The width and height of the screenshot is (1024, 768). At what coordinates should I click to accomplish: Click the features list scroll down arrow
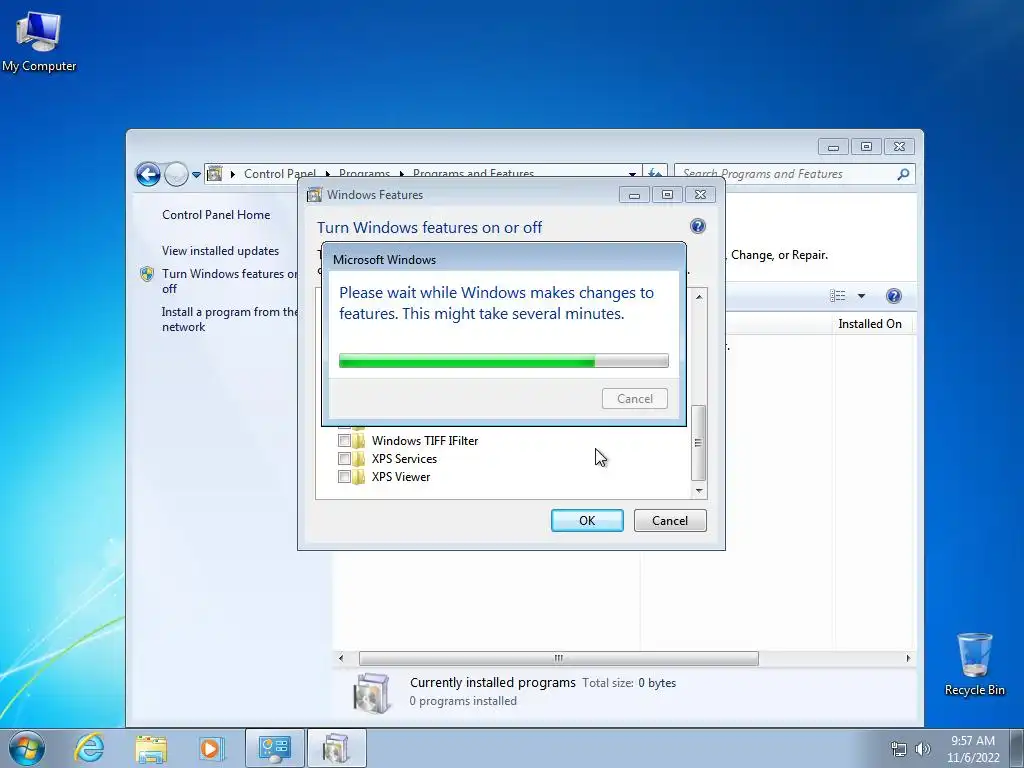click(x=699, y=490)
